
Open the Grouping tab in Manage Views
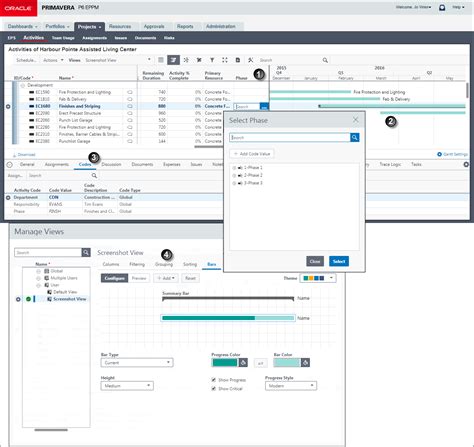[164, 264]
